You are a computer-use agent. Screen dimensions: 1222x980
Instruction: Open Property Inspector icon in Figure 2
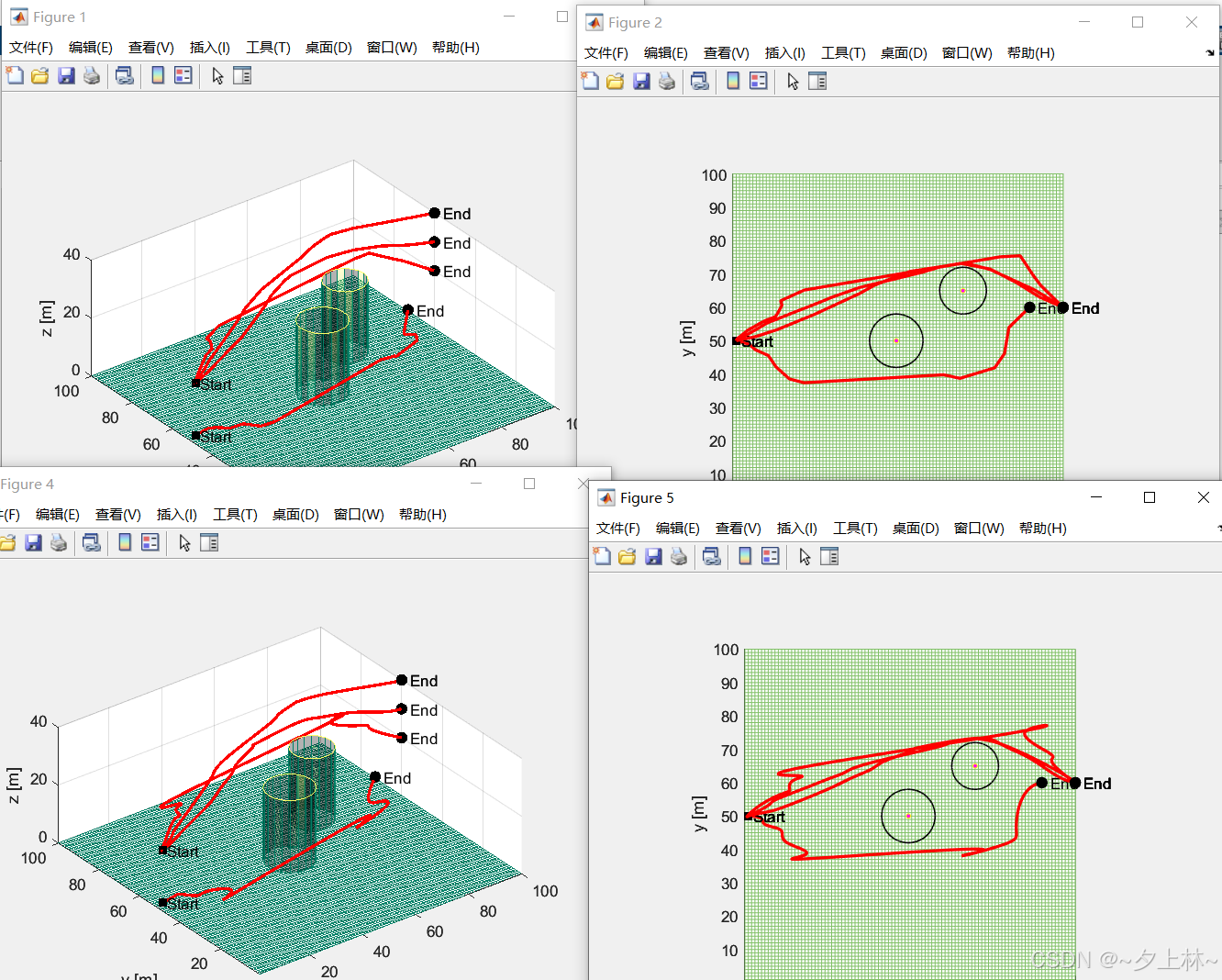click(817, 81)
